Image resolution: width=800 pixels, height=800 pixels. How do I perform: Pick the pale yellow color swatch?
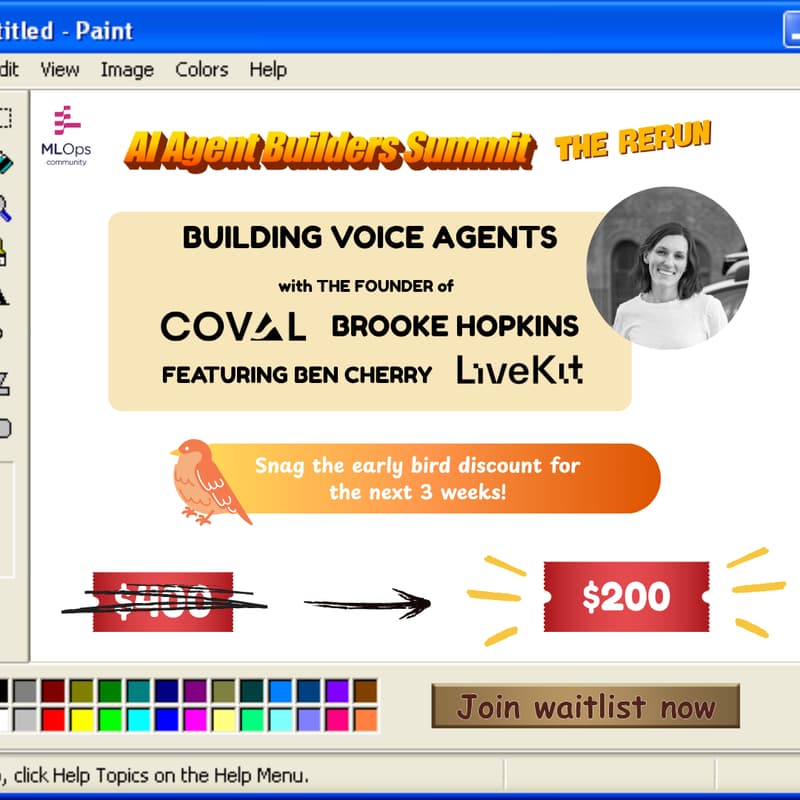[x=223, y=719]
